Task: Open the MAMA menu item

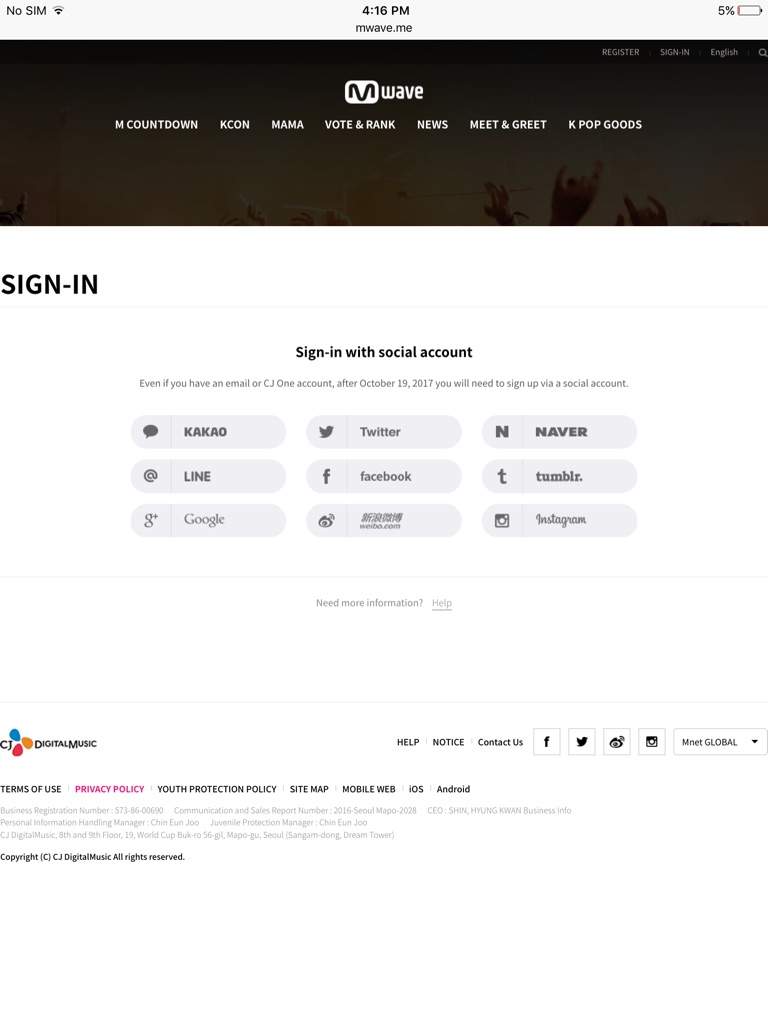Action: (287, 124)
